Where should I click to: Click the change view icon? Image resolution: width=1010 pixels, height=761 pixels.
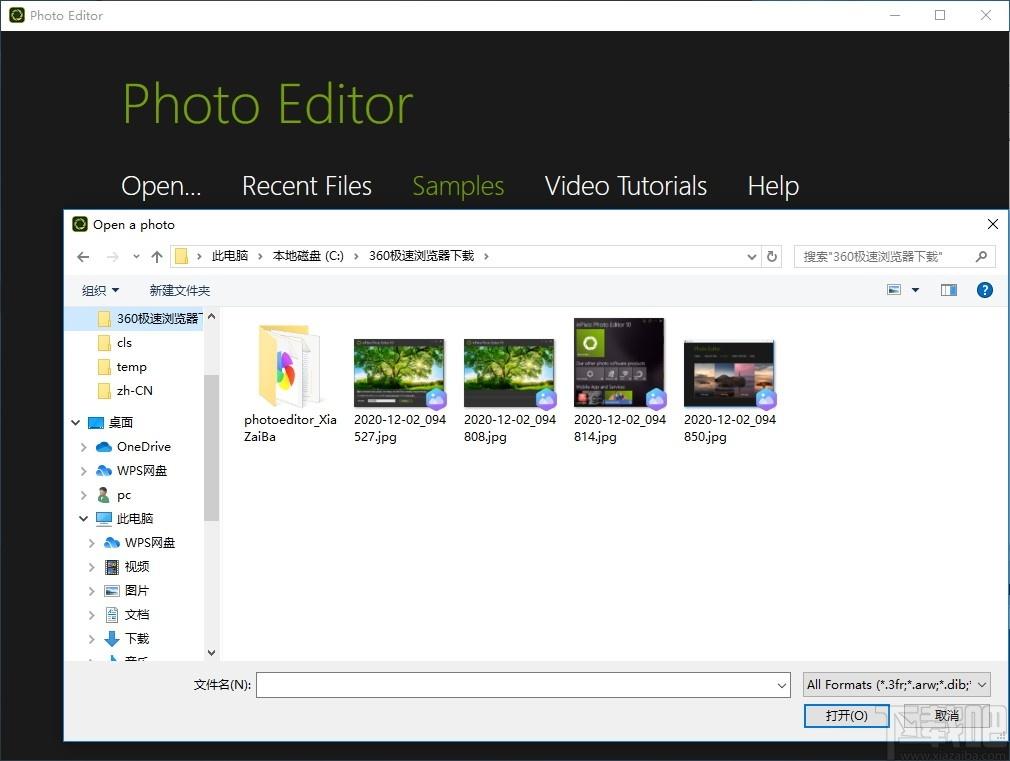(x=894, y=290)
